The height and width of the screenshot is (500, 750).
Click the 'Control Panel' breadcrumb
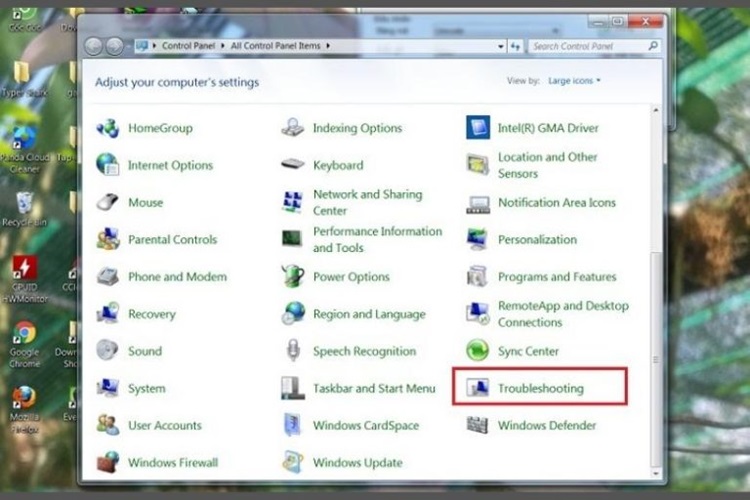188,46
